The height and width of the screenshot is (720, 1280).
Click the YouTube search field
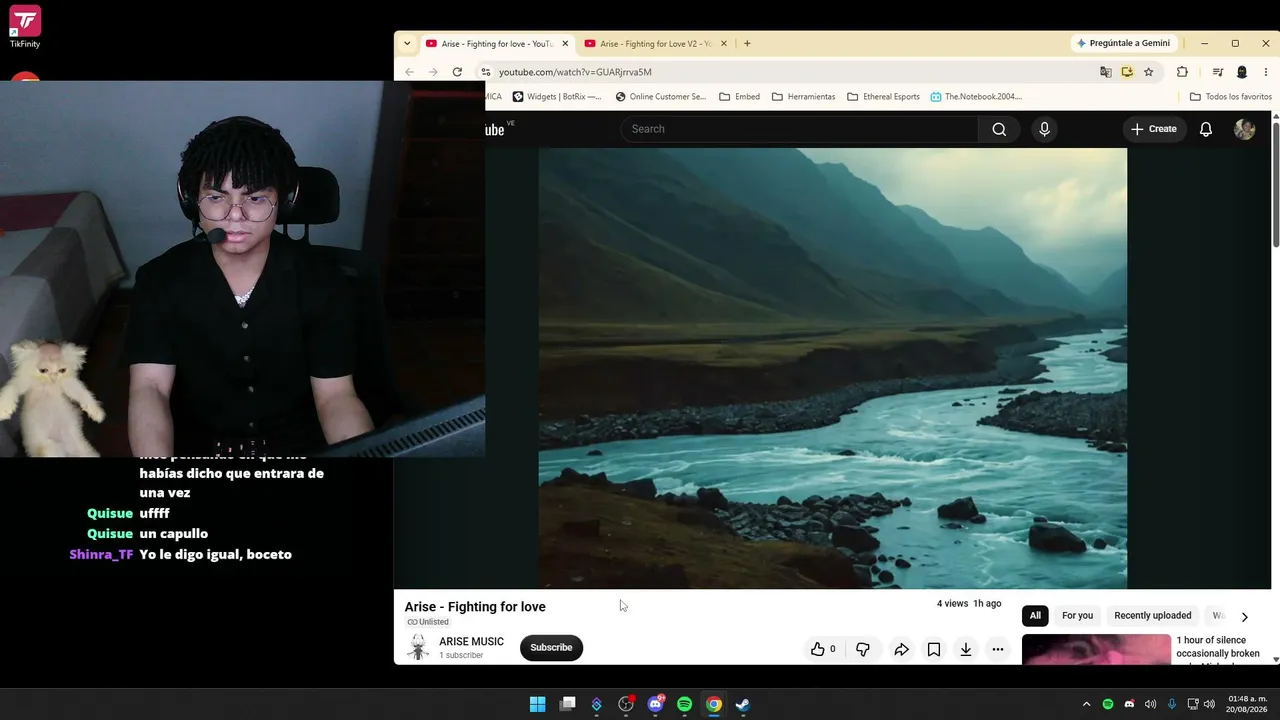tap(799, 129)
